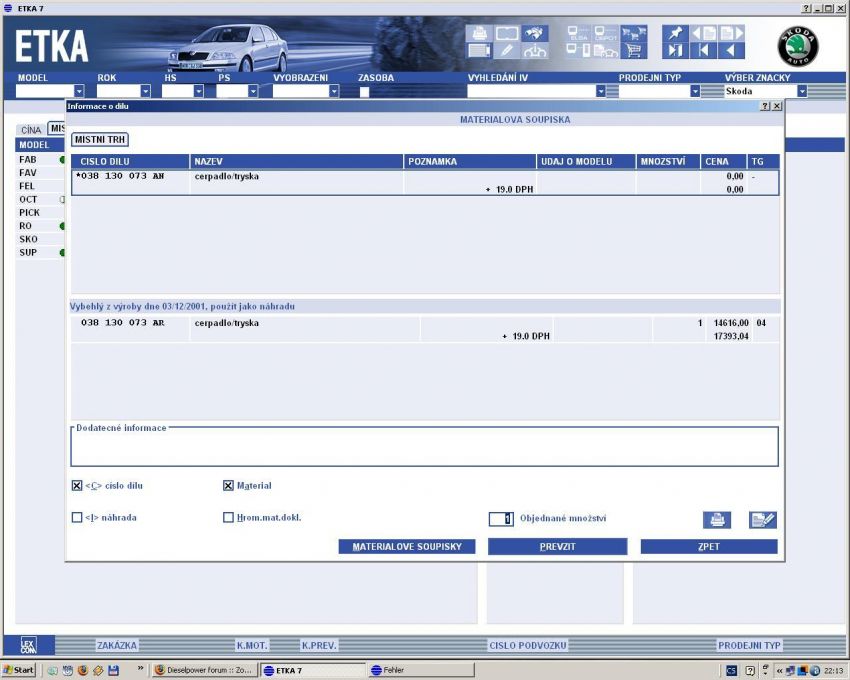Expand the VYHLEDÁNÍ IV dropdown

pyautogui.click(x=600, y=91)
